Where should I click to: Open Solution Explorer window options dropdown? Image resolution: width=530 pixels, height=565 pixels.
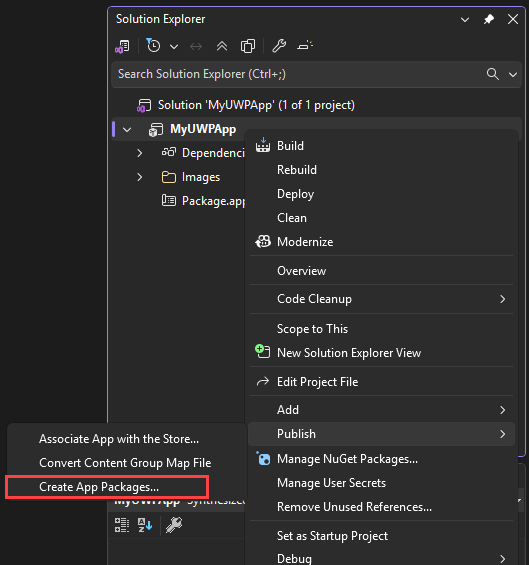coord(465,19)
